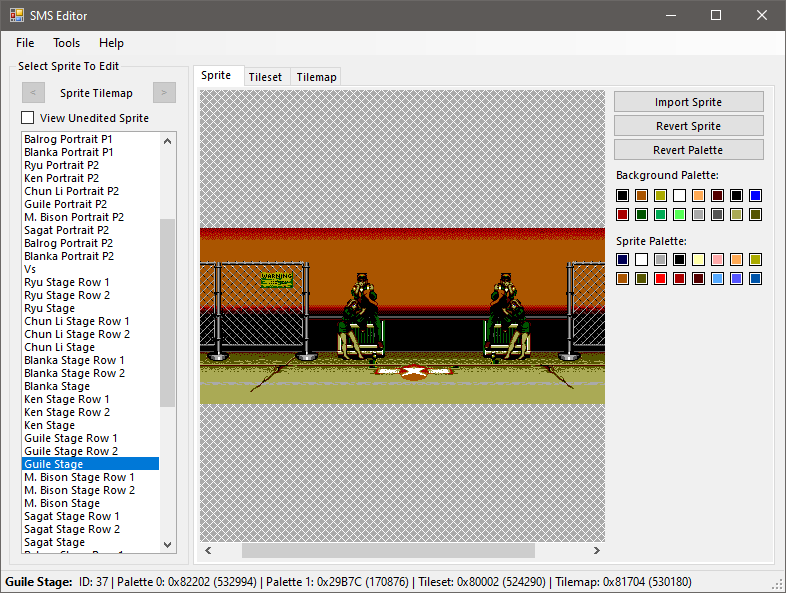Select the Chun Li Stage entry

tap(91, 347)
